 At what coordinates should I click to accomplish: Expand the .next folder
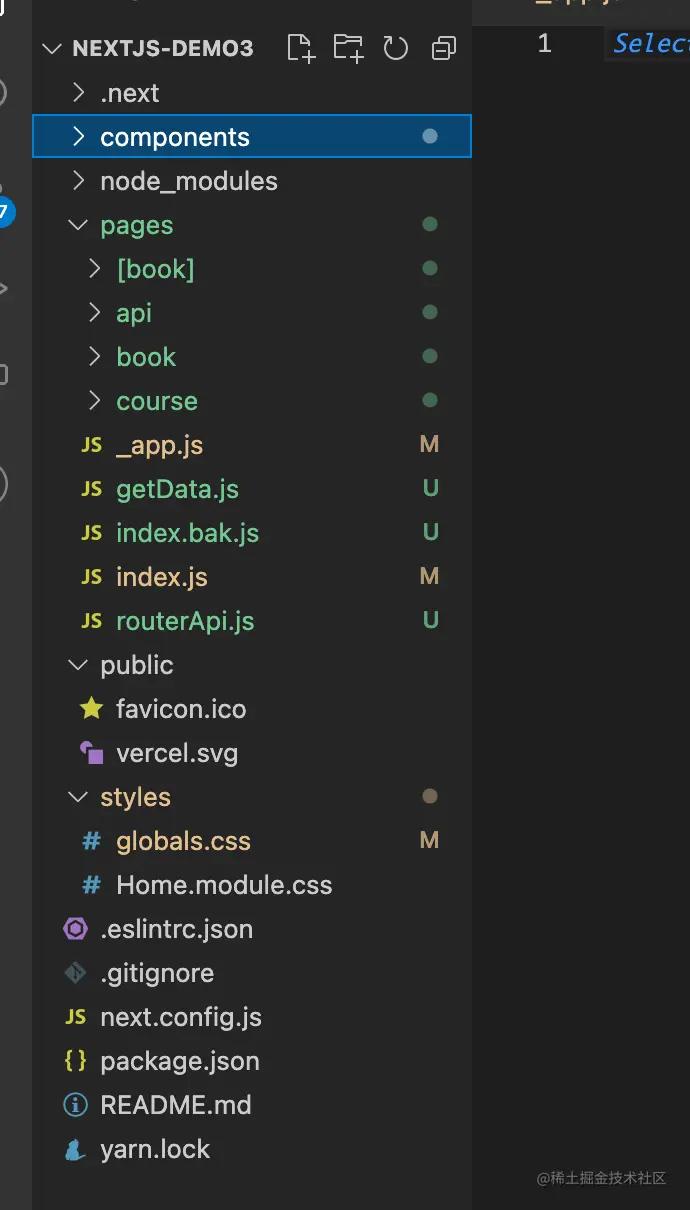point(130,93)
